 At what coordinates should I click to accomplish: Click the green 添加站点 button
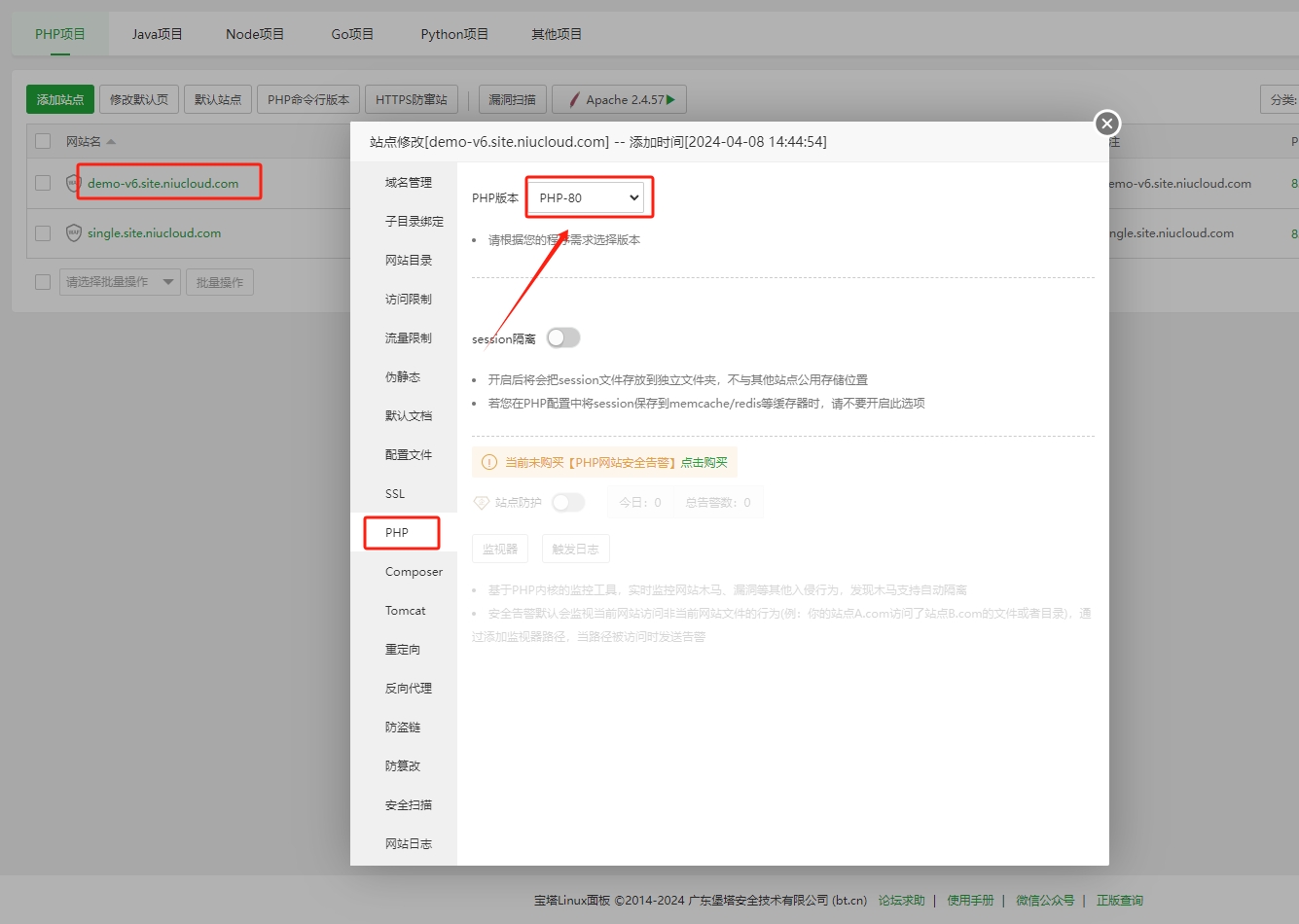[x=60, y=99]
